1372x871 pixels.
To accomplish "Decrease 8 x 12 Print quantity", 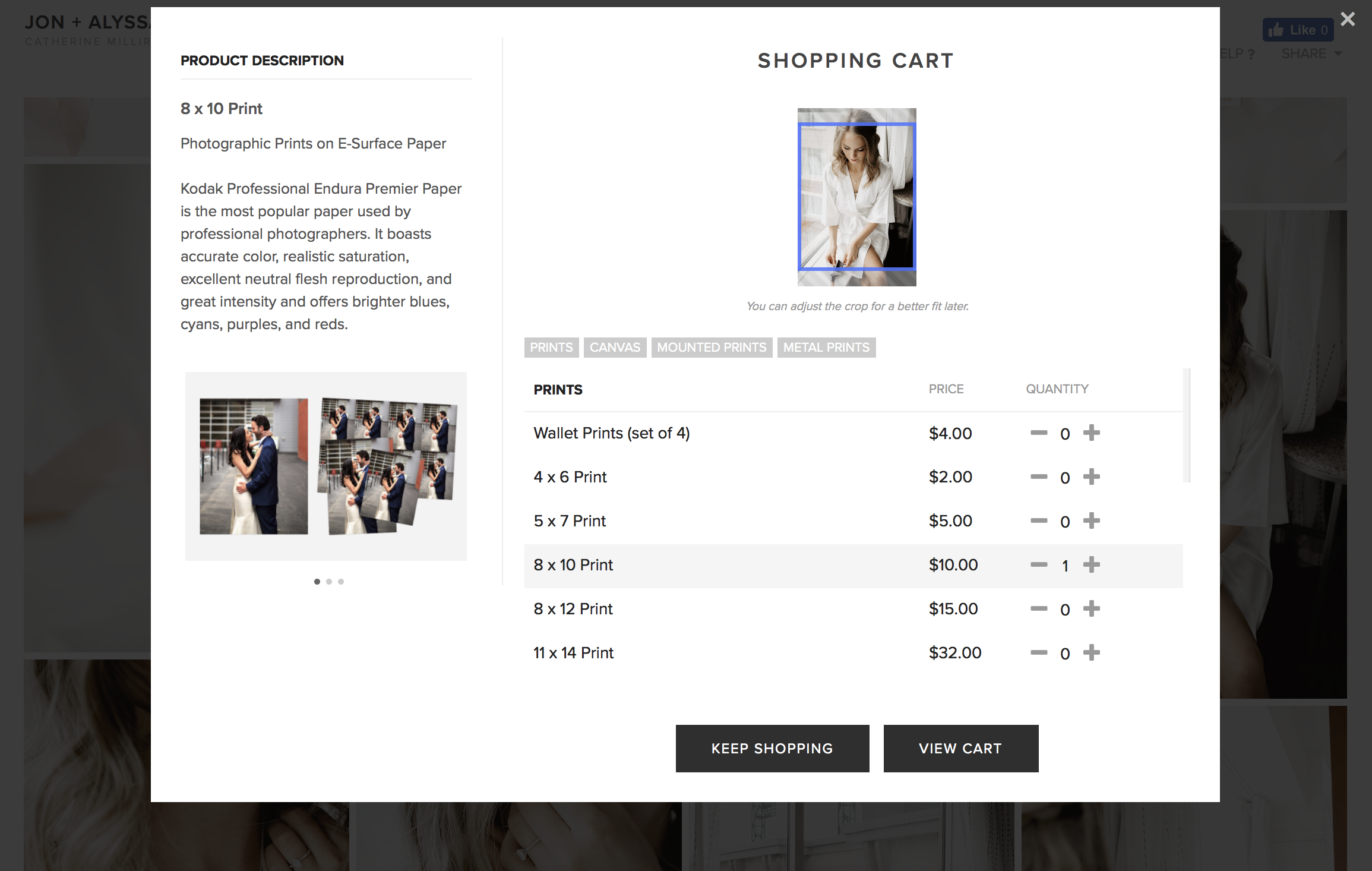I will [1039, 609].
